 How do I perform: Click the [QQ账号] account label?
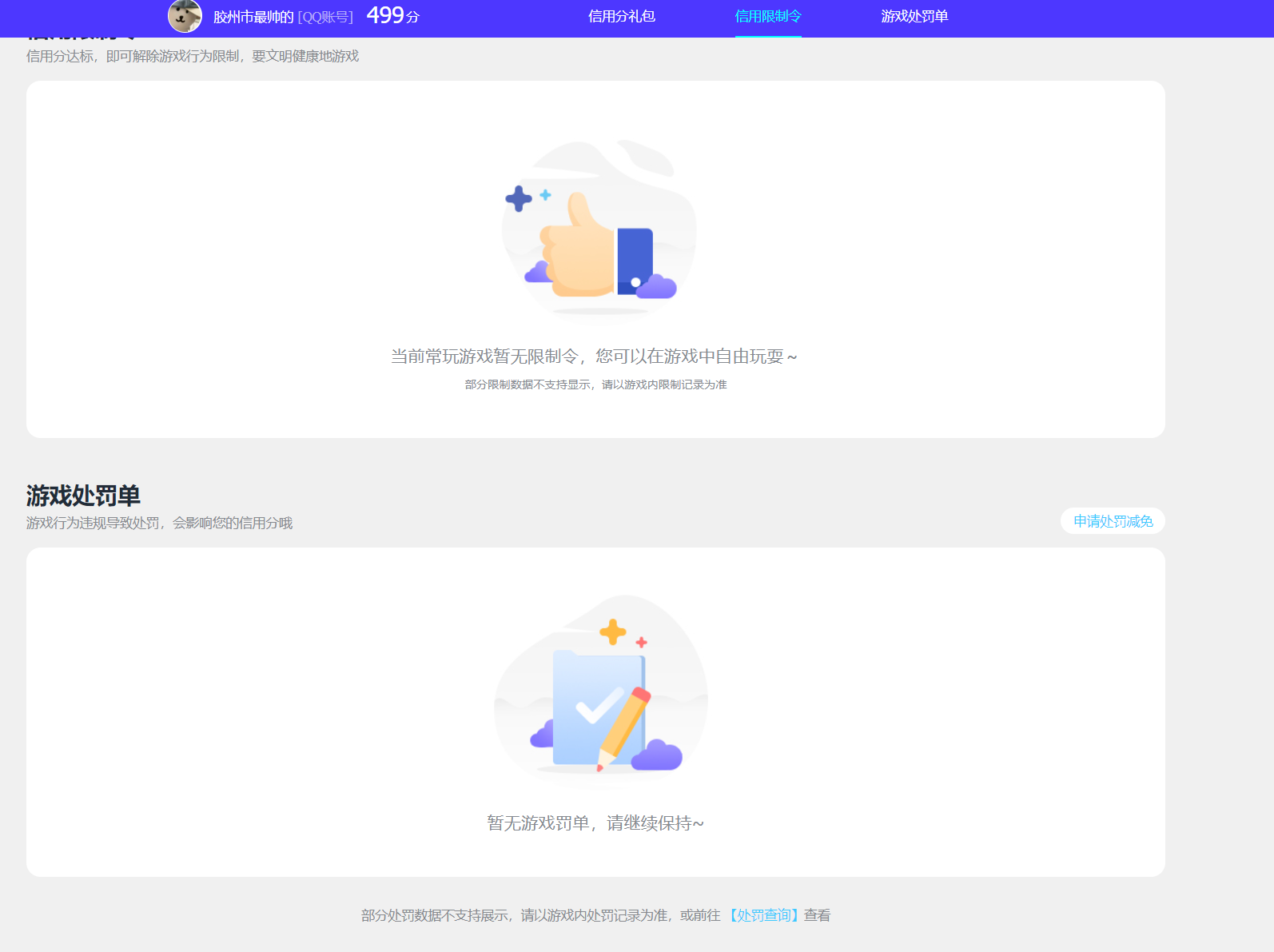[x=325, y=17]
